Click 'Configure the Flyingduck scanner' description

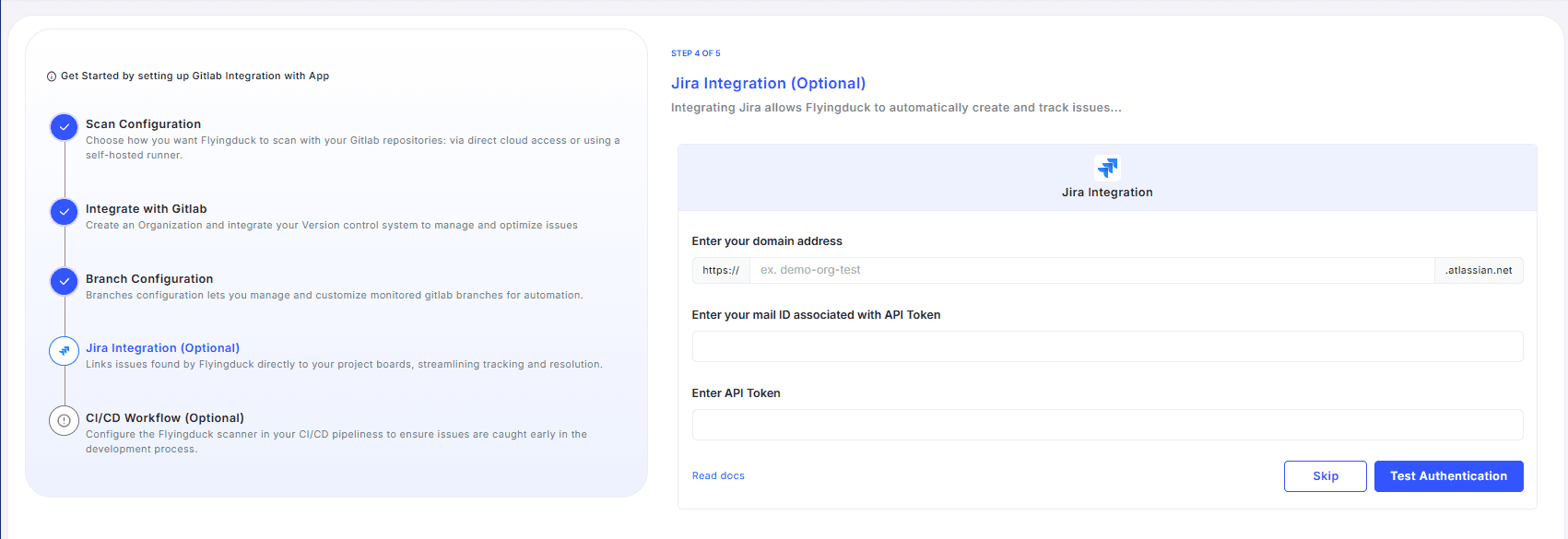pyautogui.click(x=336, y=441)
